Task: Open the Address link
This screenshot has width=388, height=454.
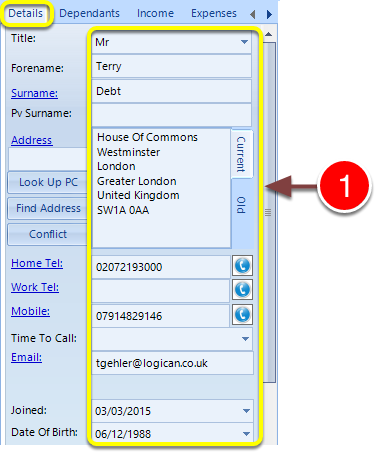Action: pyautogui.click(x=32, y=140)
